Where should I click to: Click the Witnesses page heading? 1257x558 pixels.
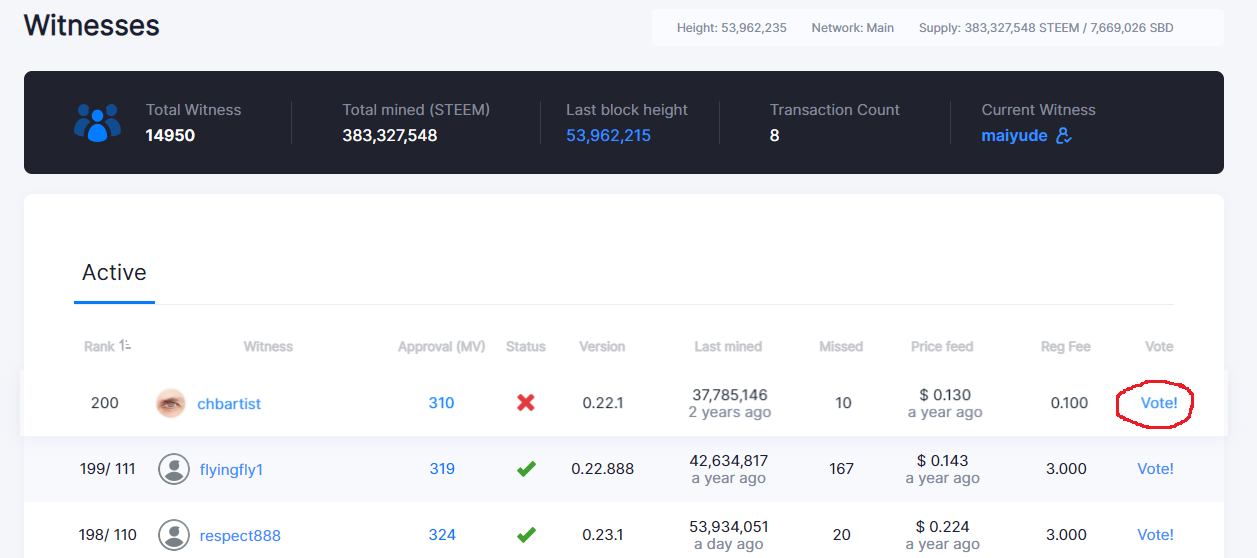point(91,25)
